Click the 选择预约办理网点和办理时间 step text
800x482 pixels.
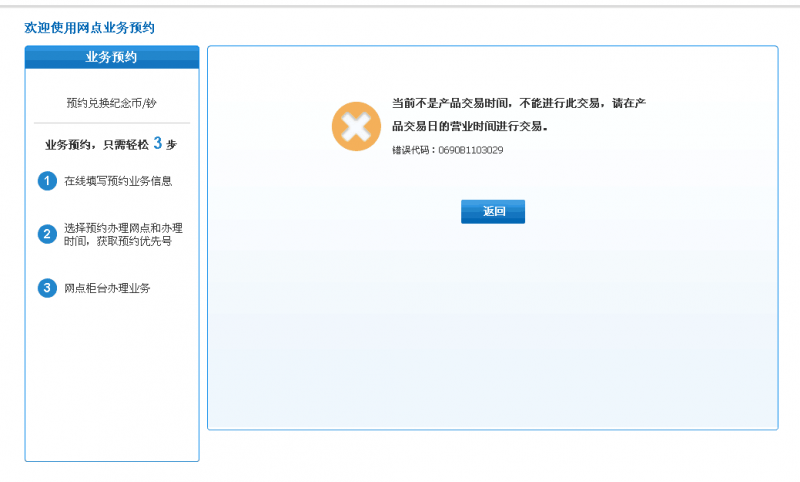point(123,228)
